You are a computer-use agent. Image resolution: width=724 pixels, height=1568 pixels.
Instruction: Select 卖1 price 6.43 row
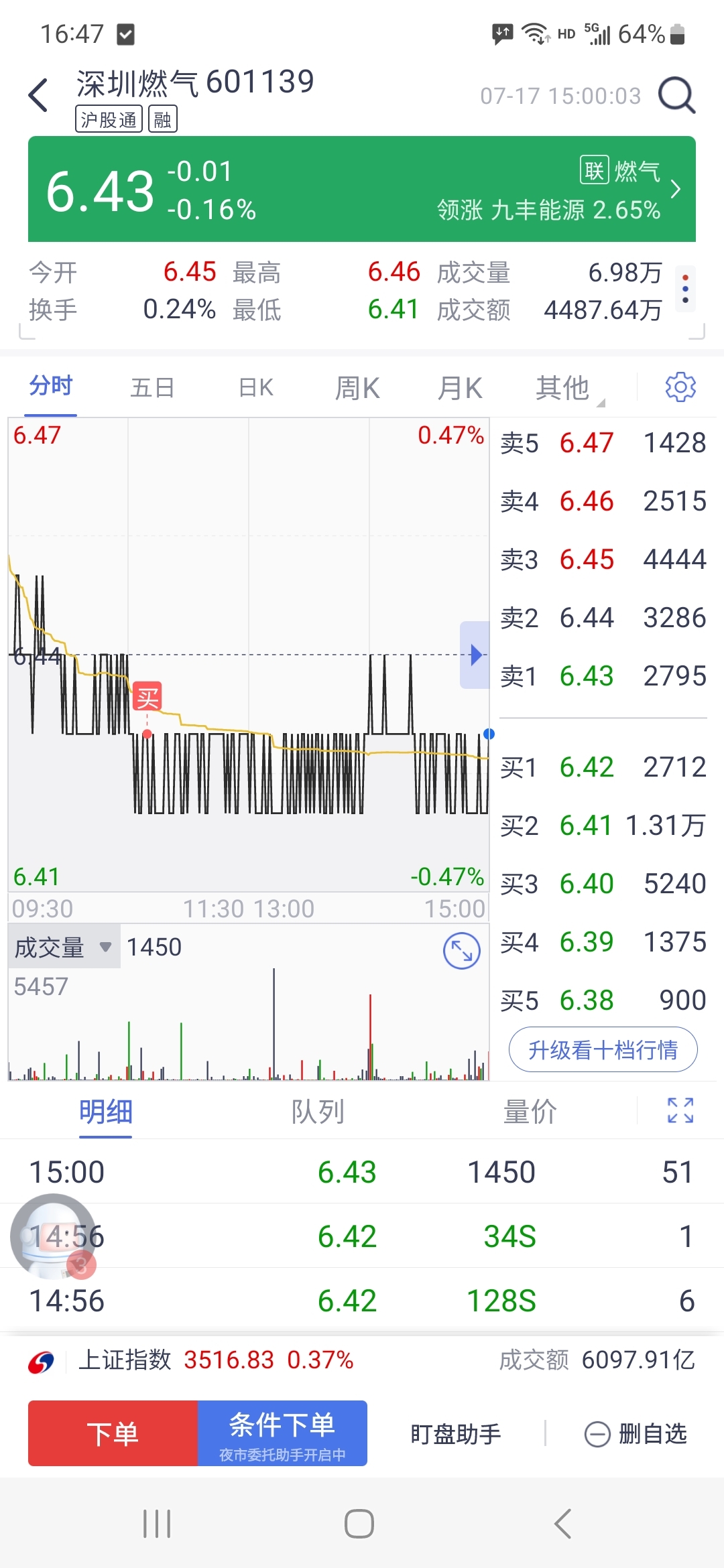[x=603, y=676]
